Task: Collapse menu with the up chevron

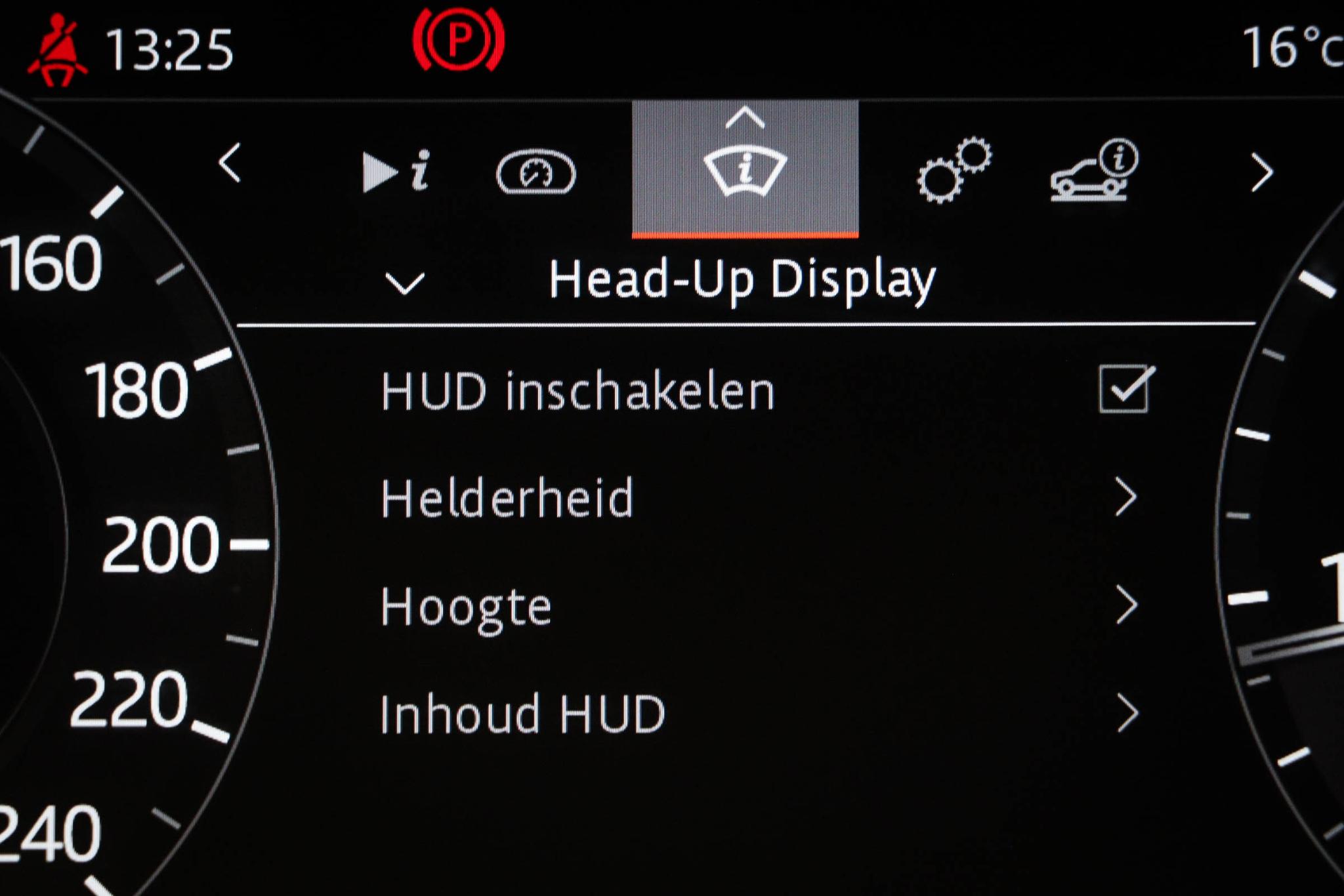Action: pos(745,118)
